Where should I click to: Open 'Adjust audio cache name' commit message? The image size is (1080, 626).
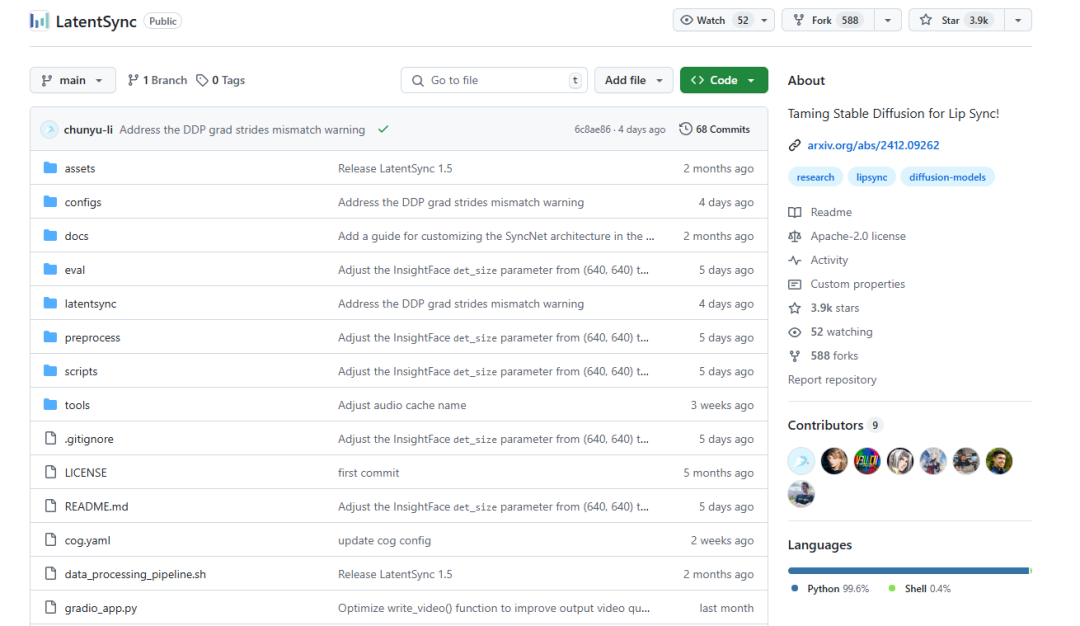(x=402, y=405)
